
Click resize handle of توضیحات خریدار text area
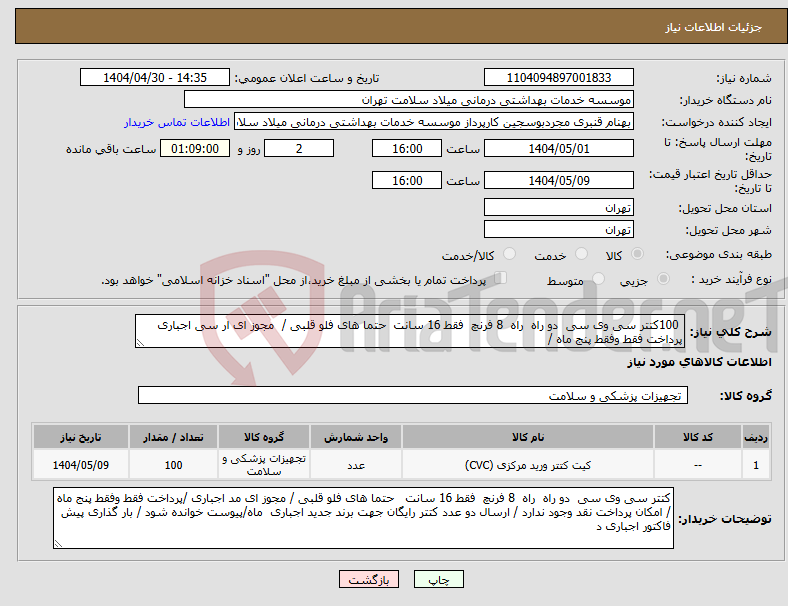pos(58,544)
